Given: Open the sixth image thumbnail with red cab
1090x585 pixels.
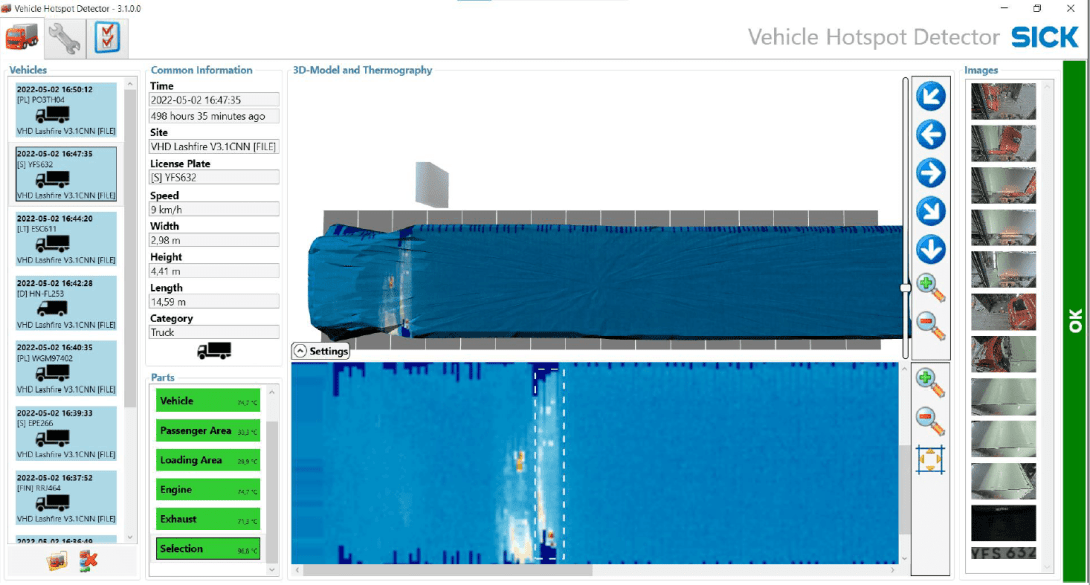Looking at the screenshot, I should coord(1003,312).
